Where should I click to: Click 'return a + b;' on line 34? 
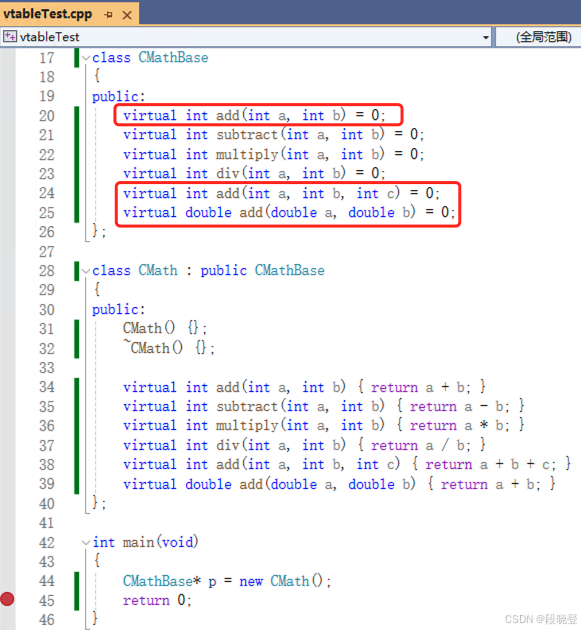420,387
